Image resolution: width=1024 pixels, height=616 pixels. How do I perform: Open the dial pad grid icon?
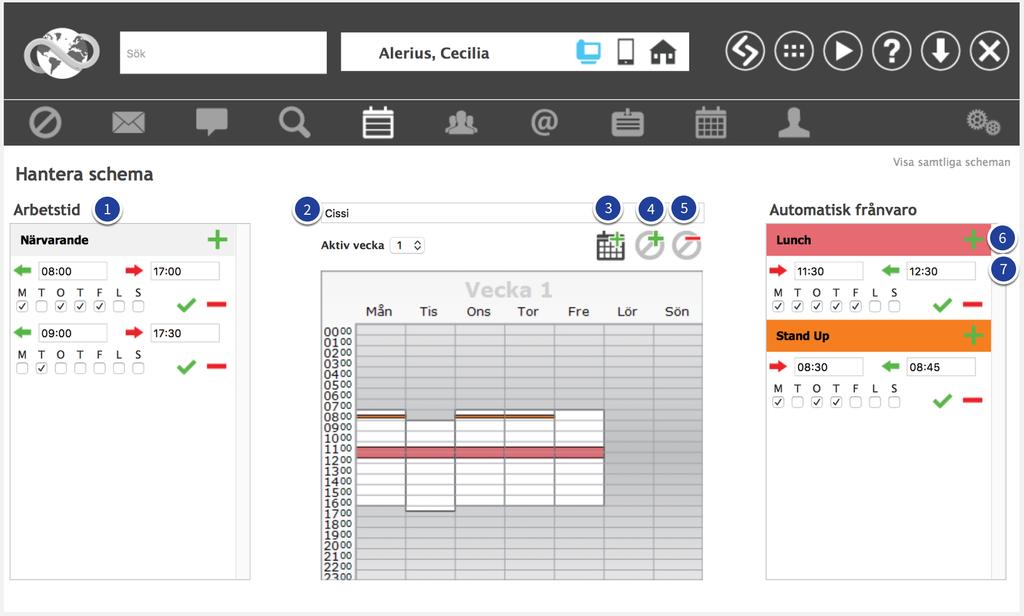793,51
